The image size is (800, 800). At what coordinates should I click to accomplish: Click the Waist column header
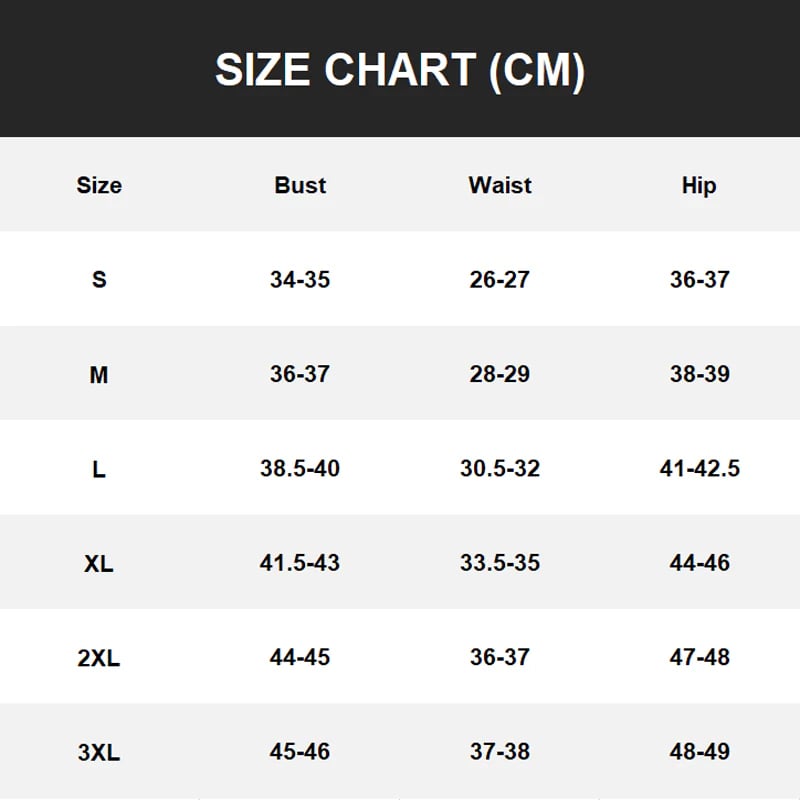pos(500,185)
